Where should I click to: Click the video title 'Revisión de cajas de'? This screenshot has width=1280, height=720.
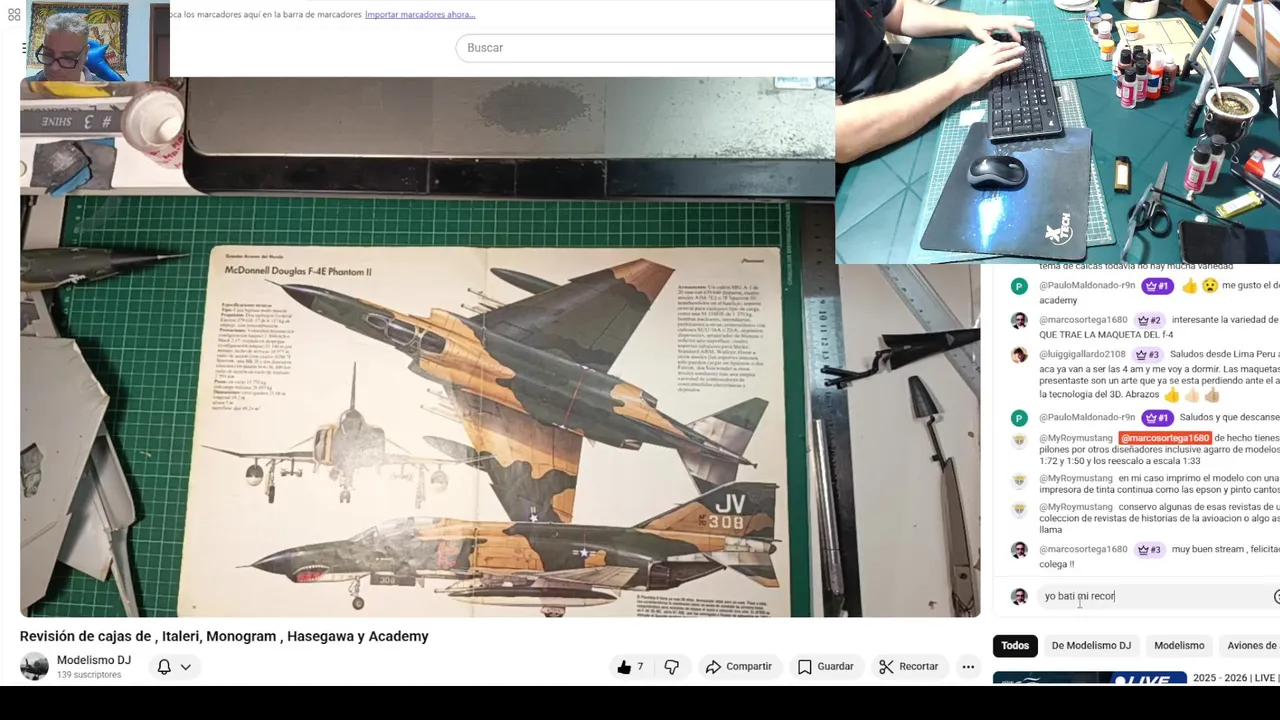click(x=224, y=636)
